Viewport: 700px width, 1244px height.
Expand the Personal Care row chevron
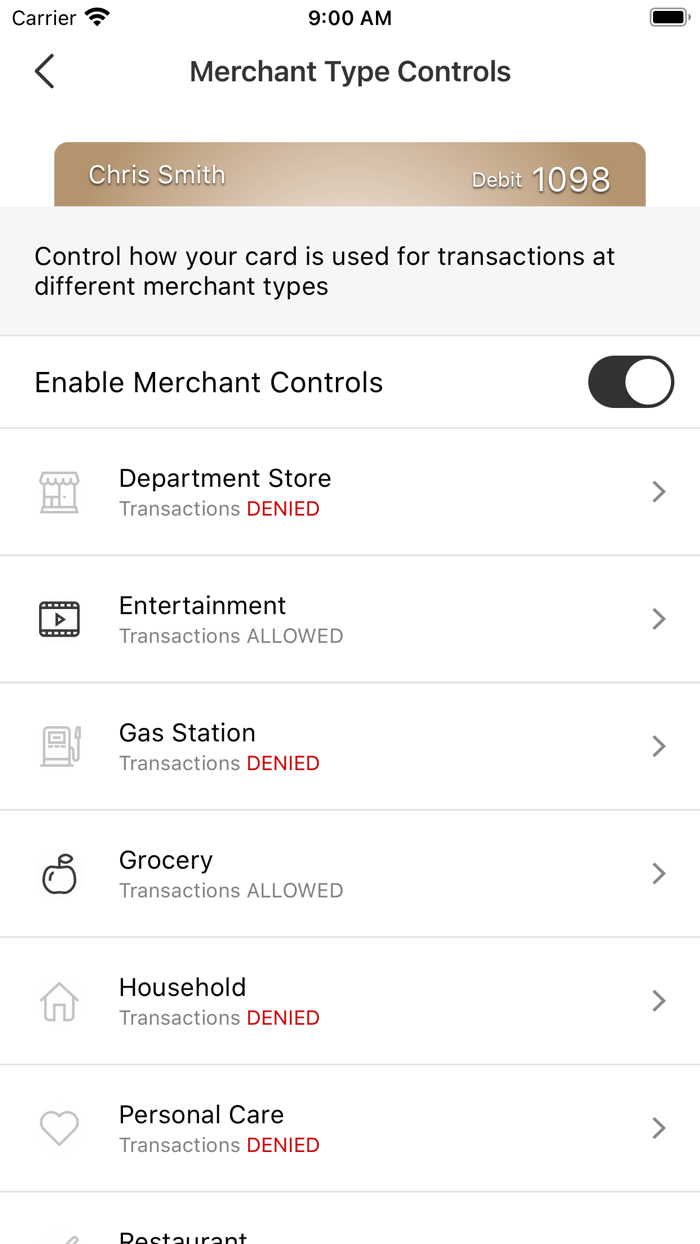(x=658, y=1127)
